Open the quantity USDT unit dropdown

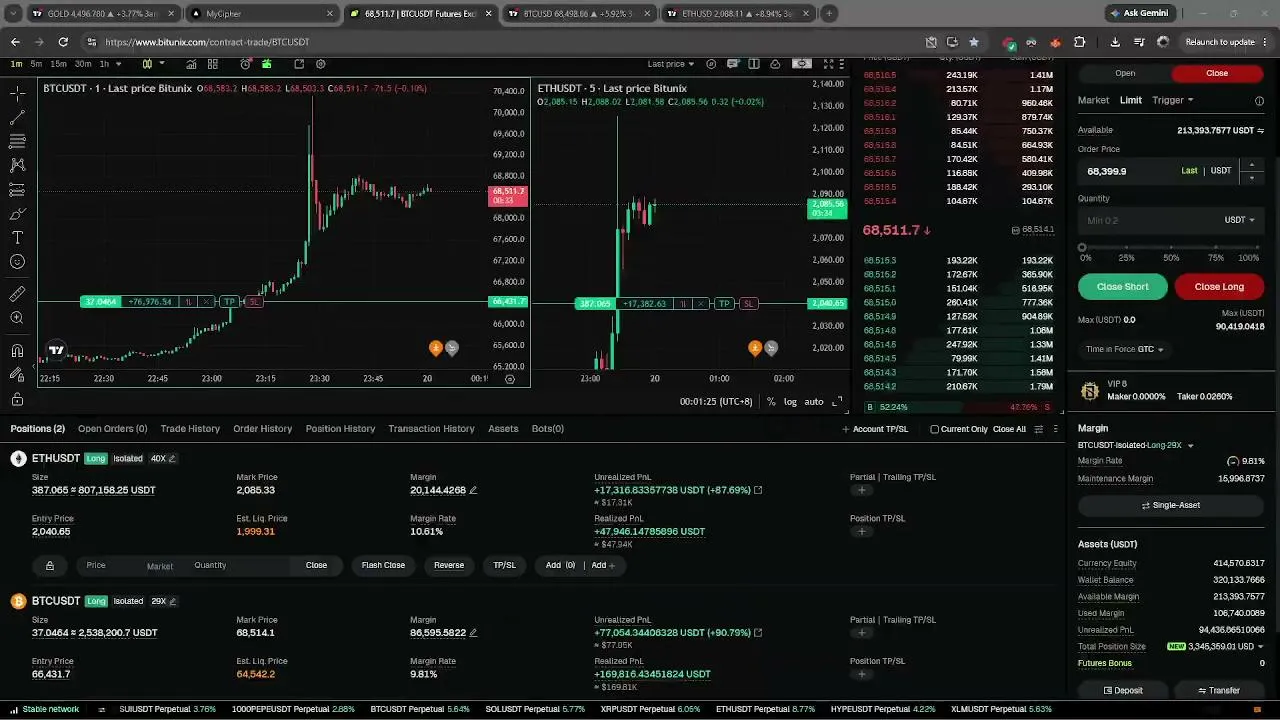(1240, 220)
